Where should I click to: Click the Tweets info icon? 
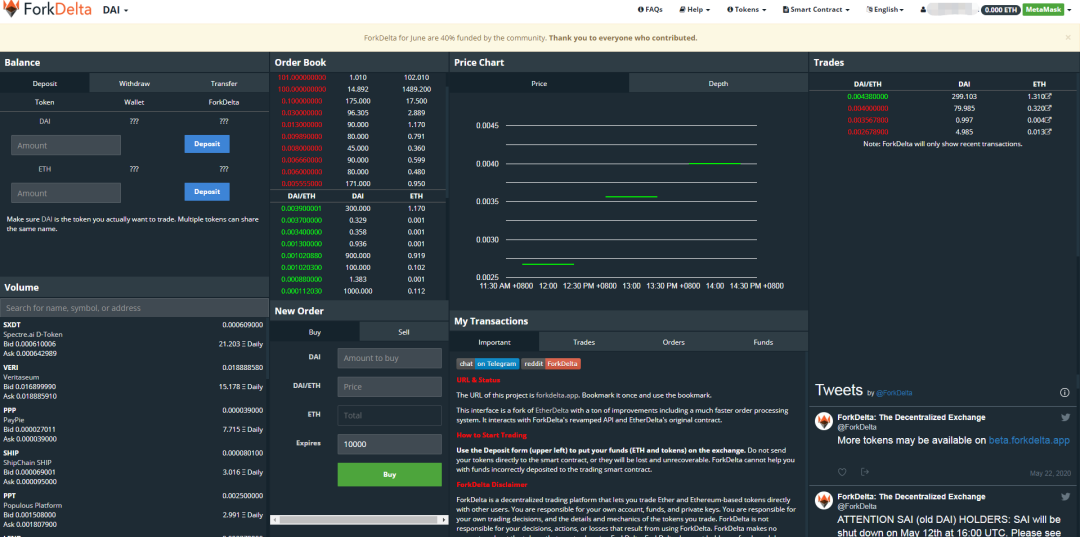1064,393
